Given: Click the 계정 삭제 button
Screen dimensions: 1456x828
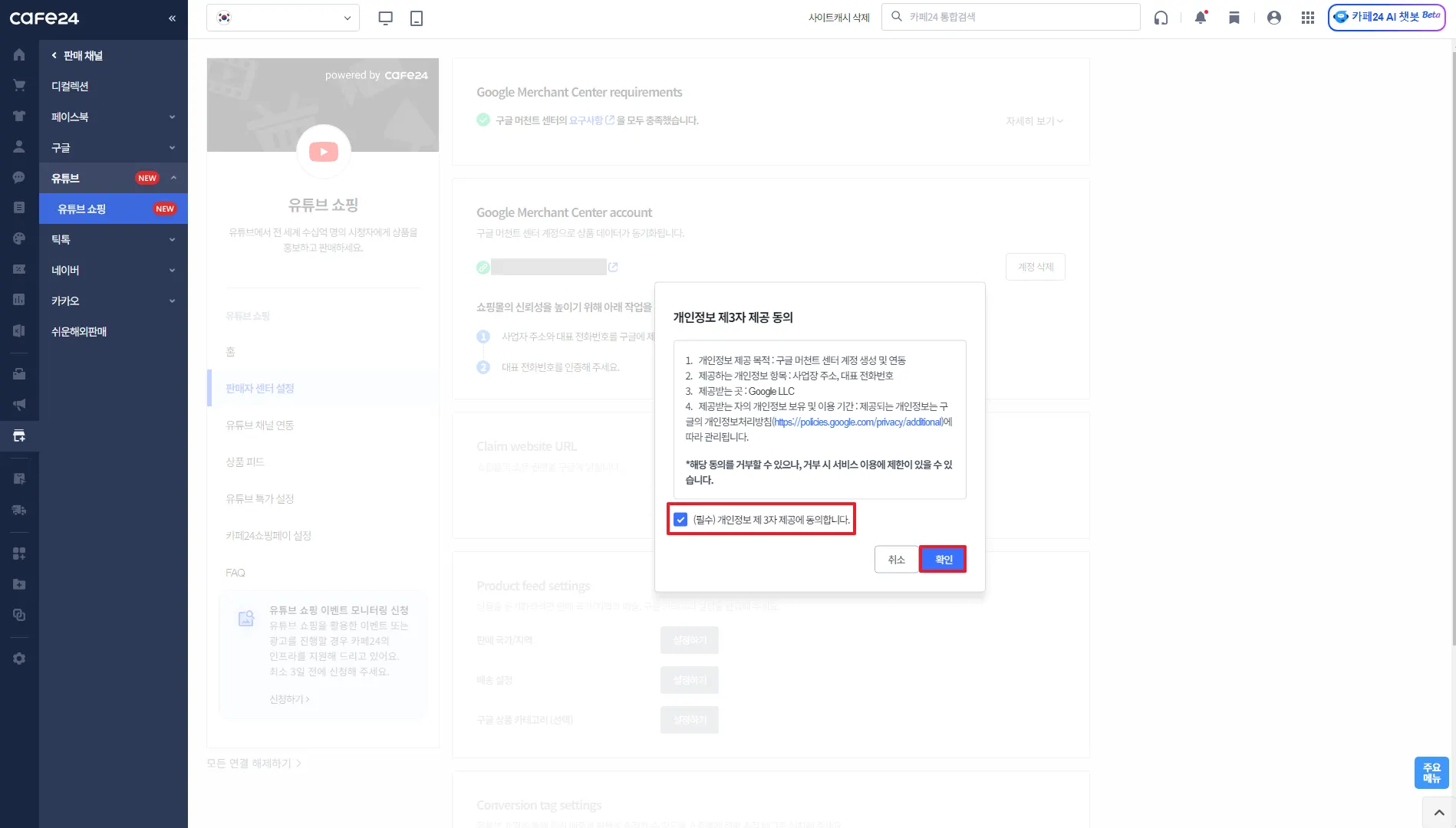Looking at the screenshot, I should click(1036, 267).
